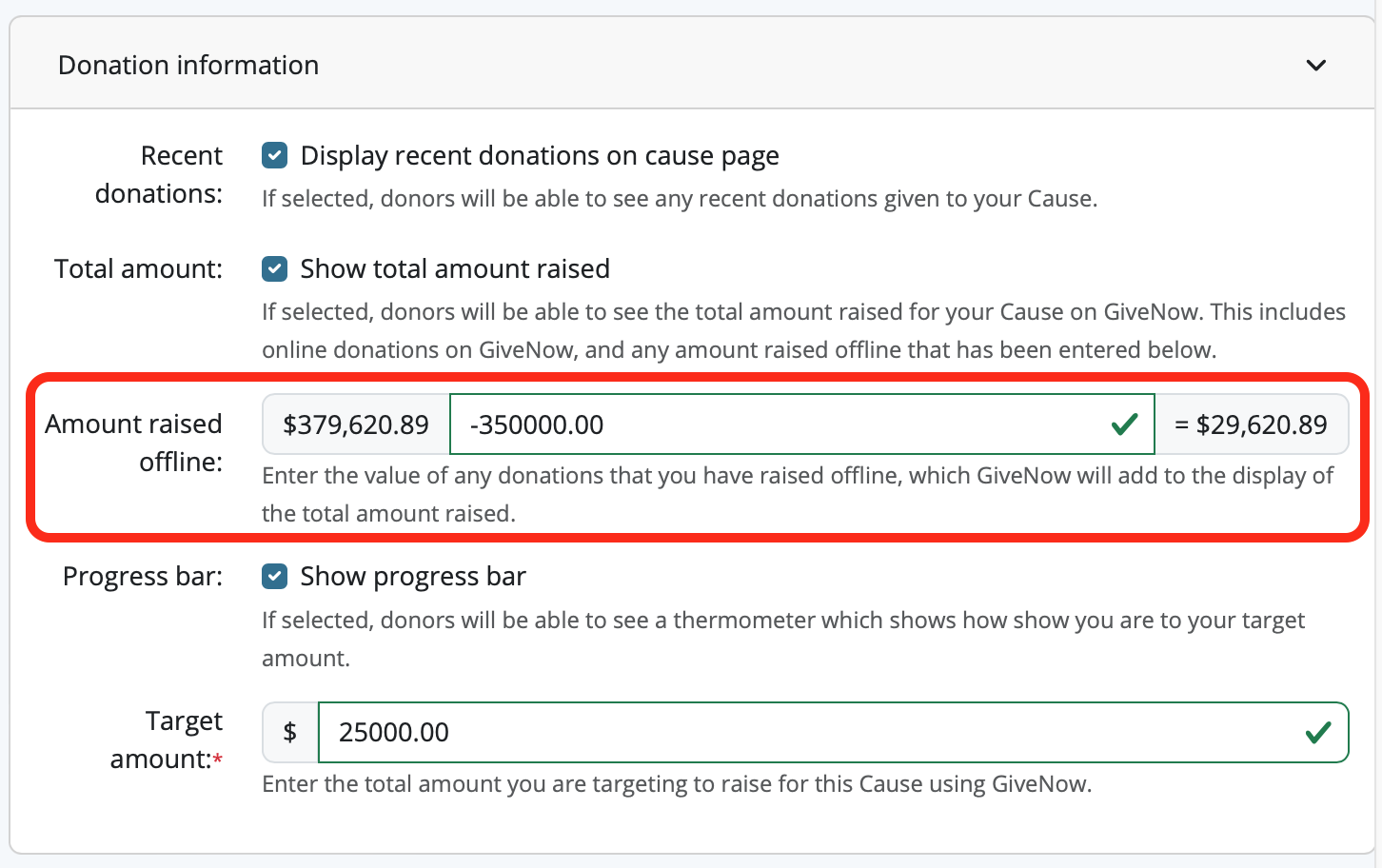Uncheck the Show total amount raised checkbox
The height and width of the screenshot is (868, 1382).
pos(275,269)
